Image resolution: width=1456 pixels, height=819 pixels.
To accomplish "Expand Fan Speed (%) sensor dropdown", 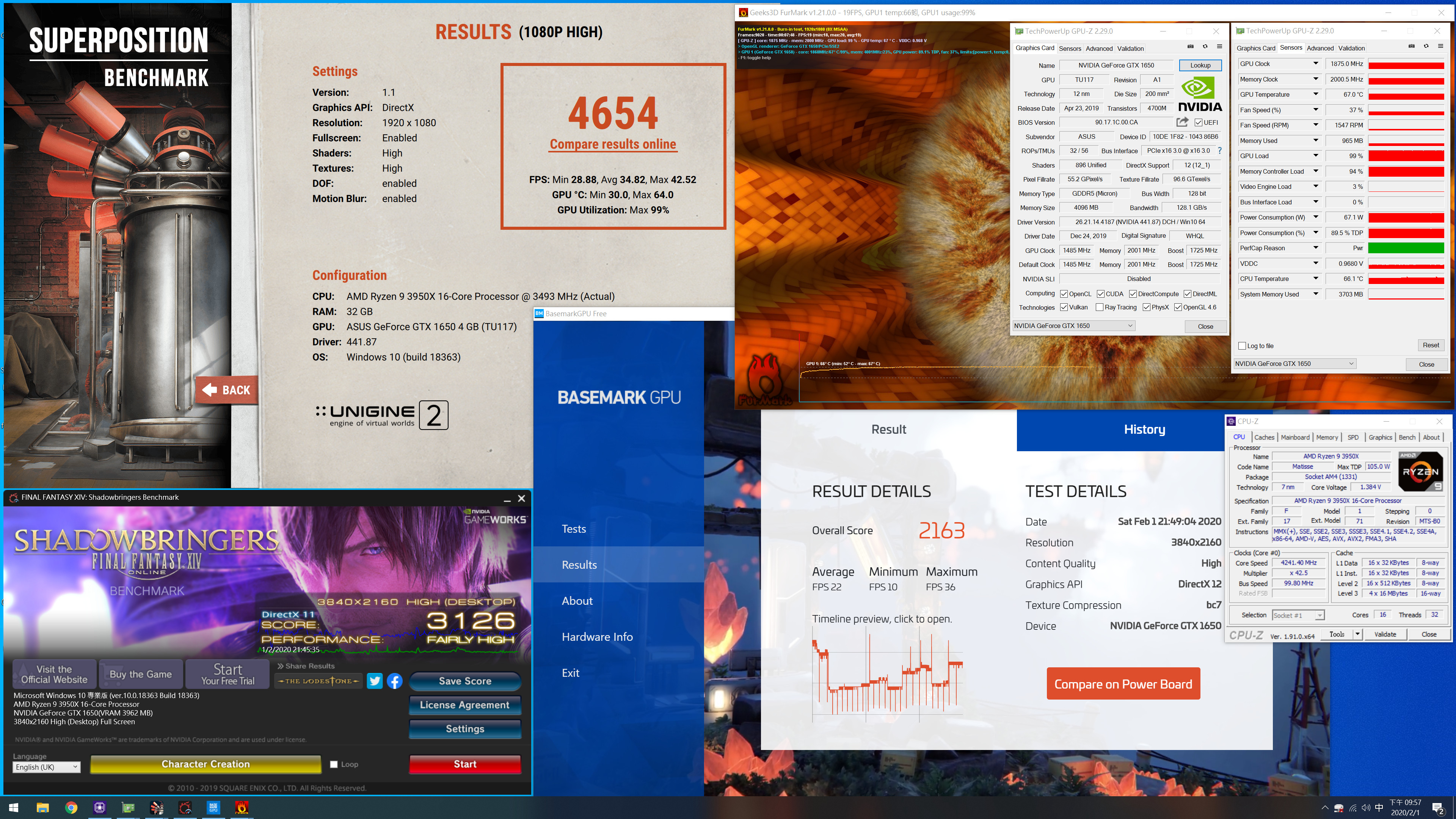I will [x=1315, y=110].
